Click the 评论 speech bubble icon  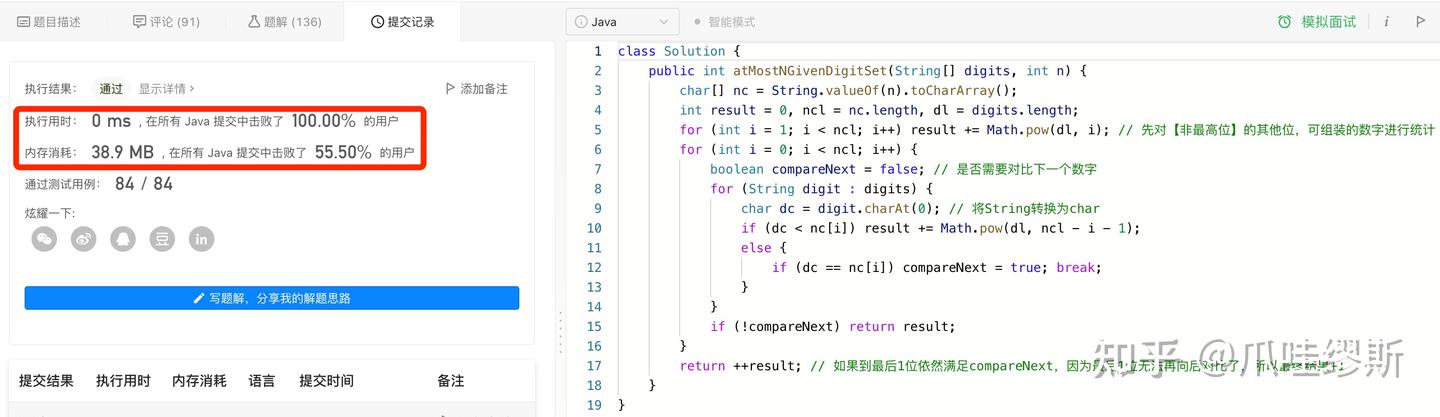click(139, 21)
